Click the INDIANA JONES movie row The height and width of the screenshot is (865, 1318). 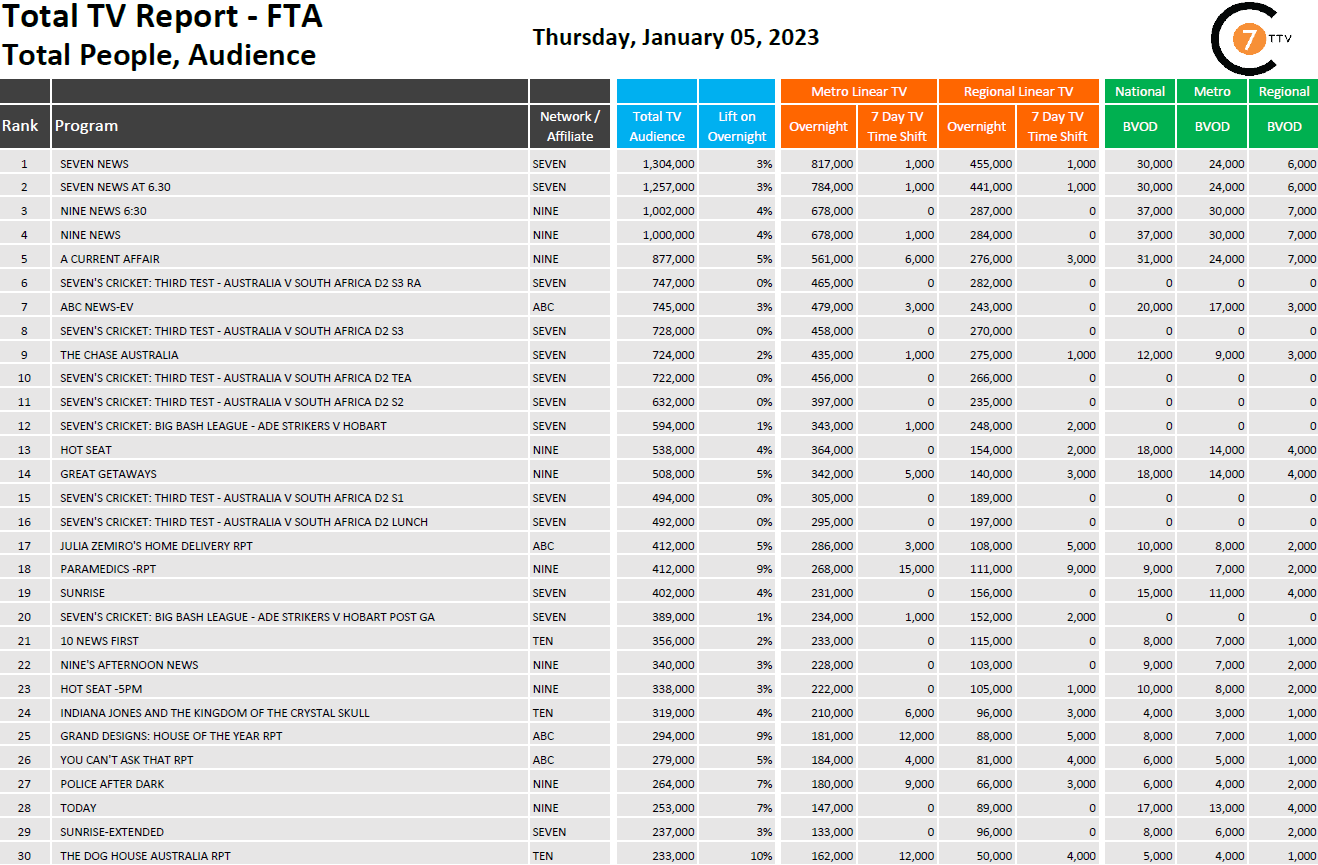click(x=659, y=713)
